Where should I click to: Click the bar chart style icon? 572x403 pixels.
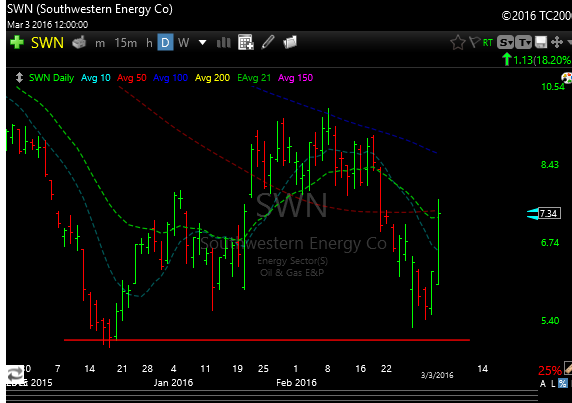pos(224,43)
